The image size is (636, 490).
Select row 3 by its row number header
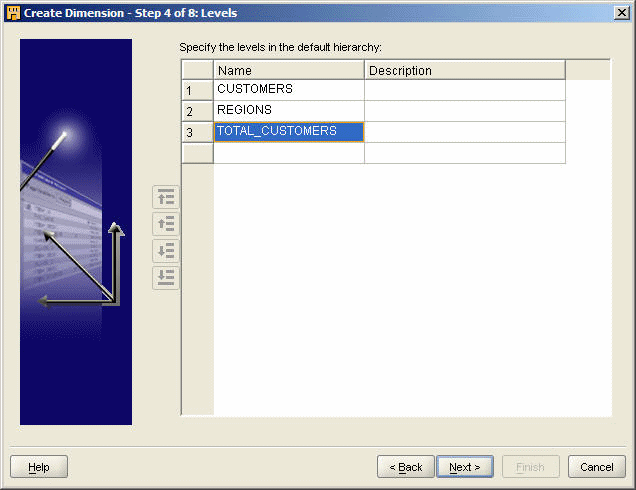(197, 133)
